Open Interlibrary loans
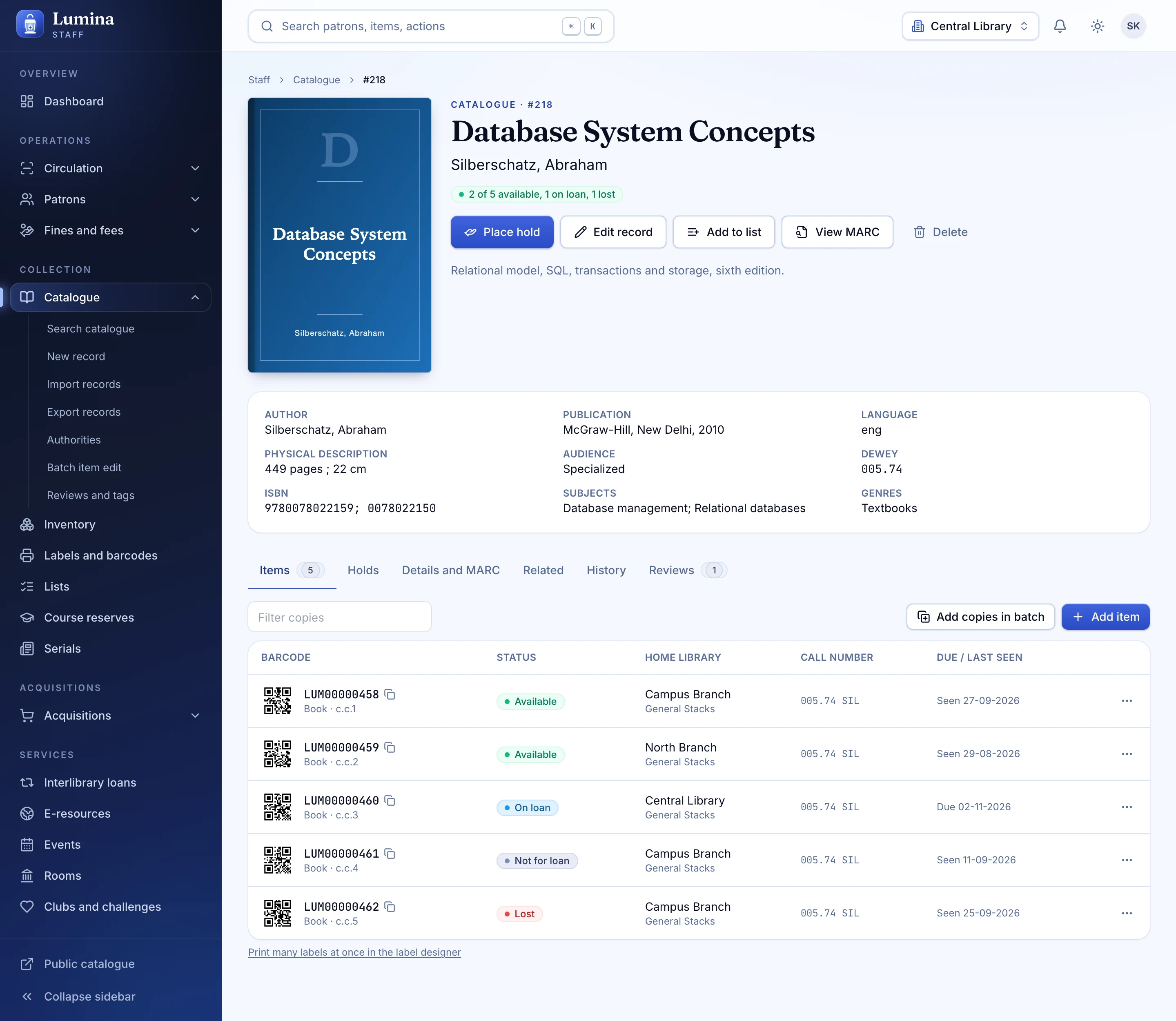This screenshot has height=1021, width=1176. [111, 782]
